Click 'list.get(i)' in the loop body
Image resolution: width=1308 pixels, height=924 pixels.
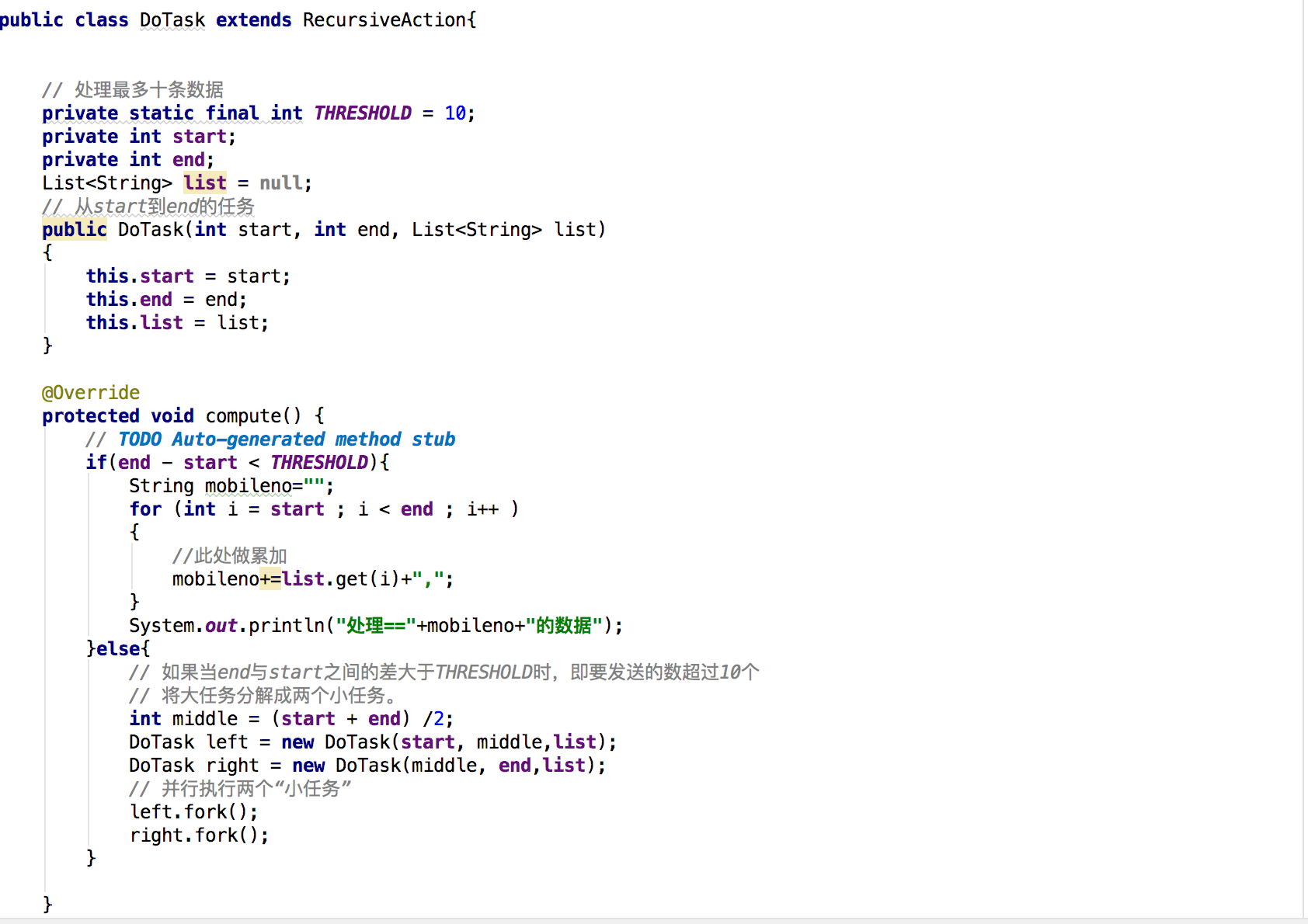coord(340,579)
